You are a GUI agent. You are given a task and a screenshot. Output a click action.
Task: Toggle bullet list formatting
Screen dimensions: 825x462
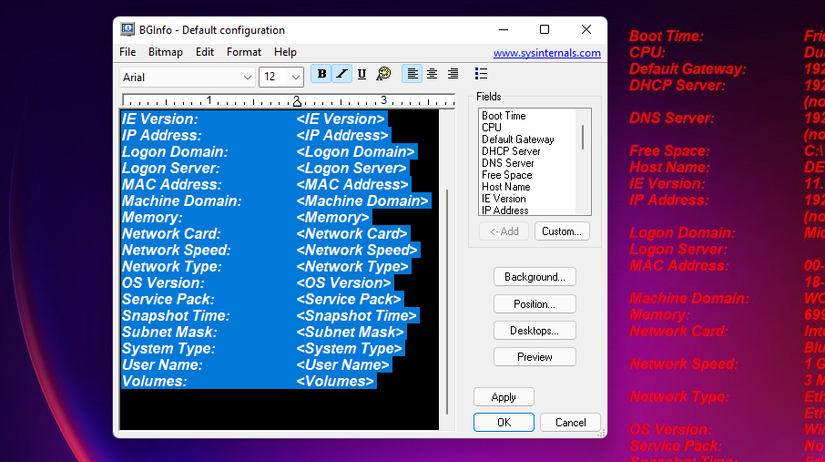pos(480,74)
